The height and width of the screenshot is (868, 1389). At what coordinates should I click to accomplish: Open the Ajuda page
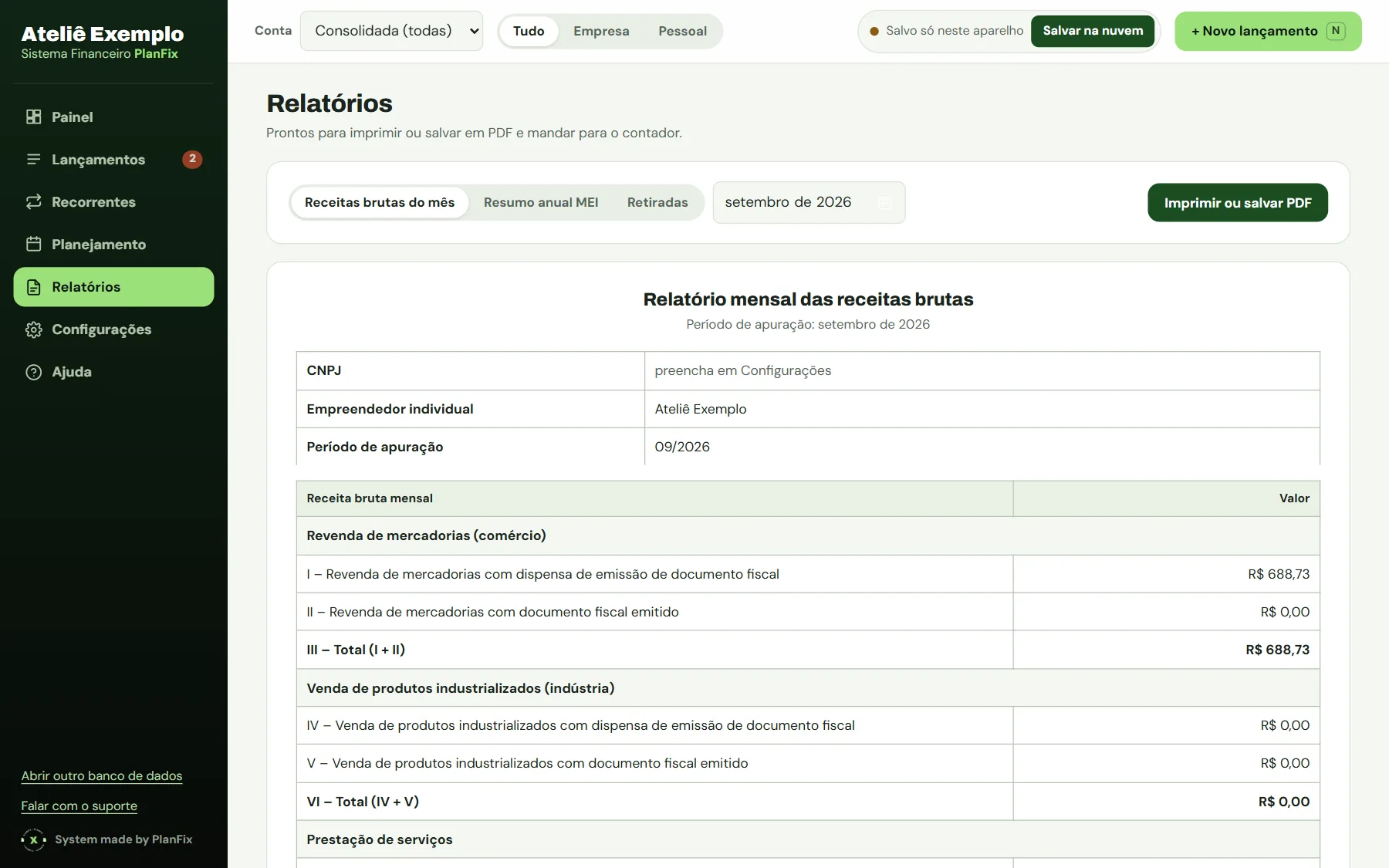coord(113,372)
